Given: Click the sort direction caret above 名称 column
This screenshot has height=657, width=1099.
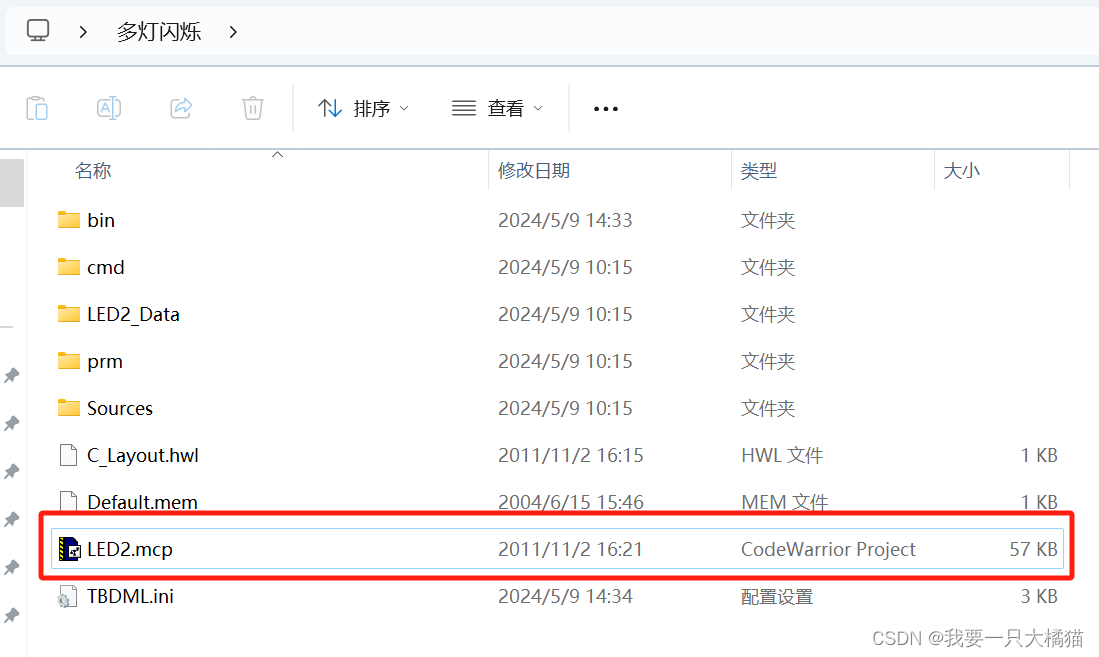Looking at the screenshot, I should pyautogui.click(x=277, y=154).
